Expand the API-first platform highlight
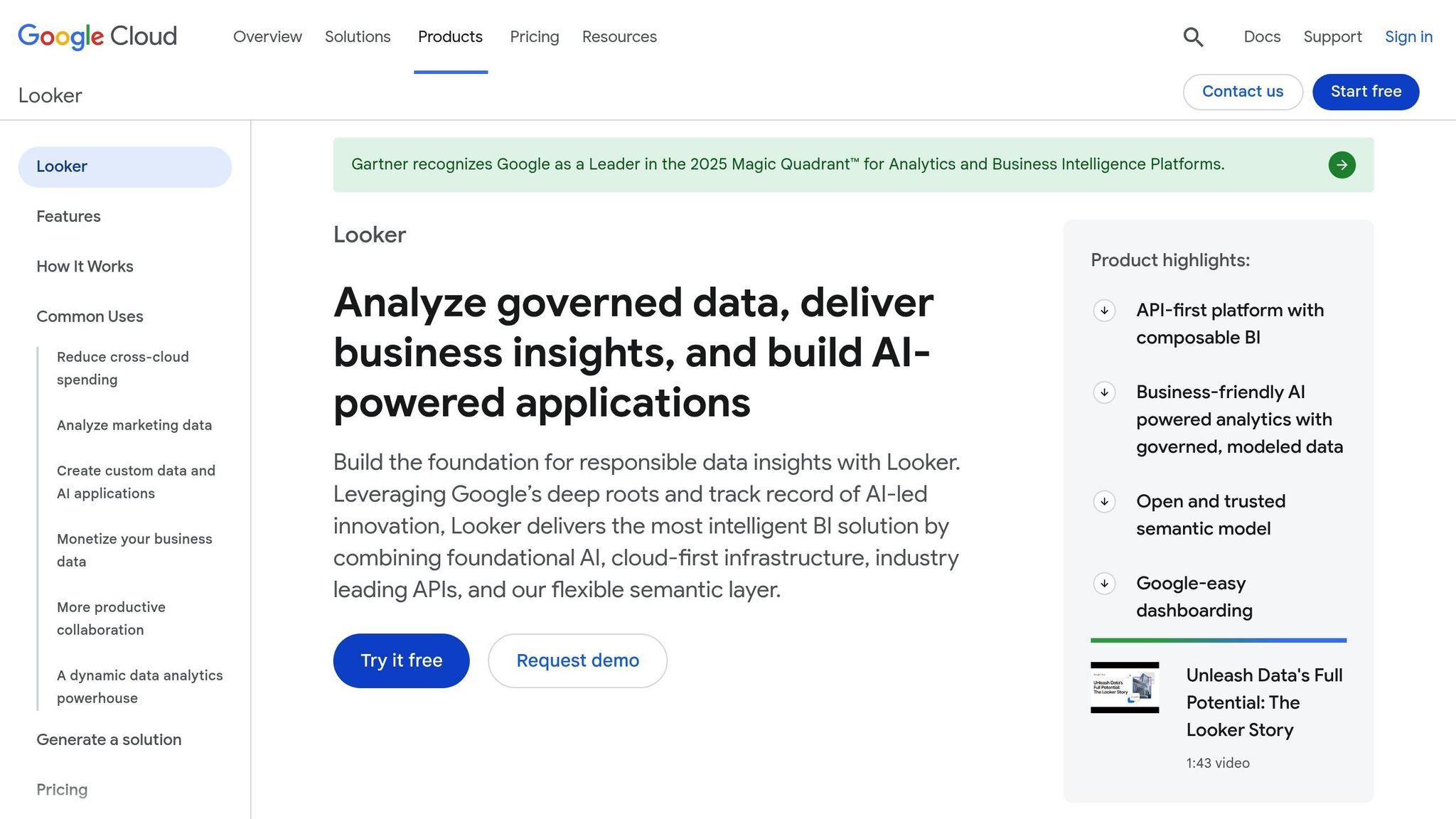 pos(1103,311)
